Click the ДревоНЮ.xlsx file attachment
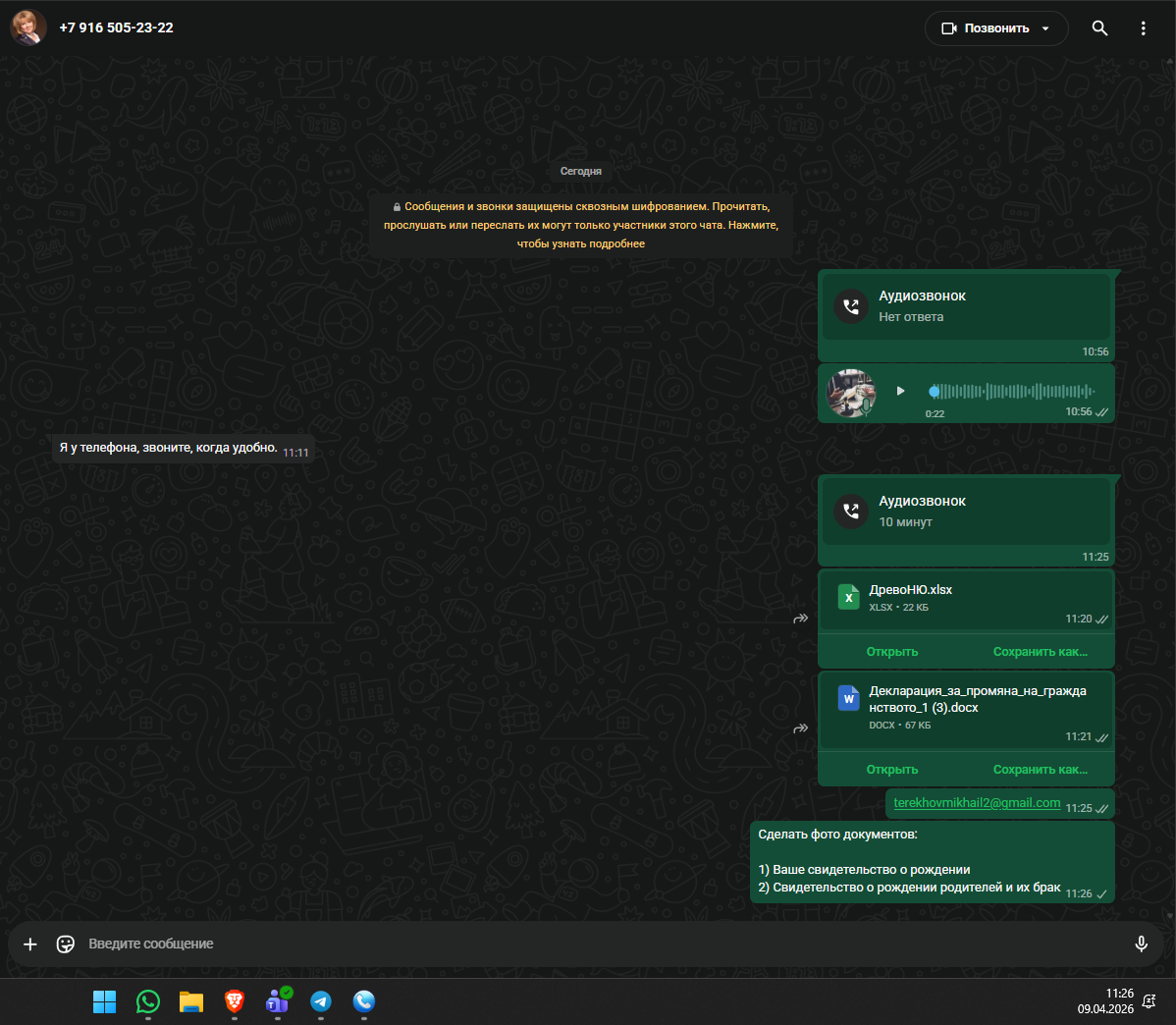 (966, 600)
